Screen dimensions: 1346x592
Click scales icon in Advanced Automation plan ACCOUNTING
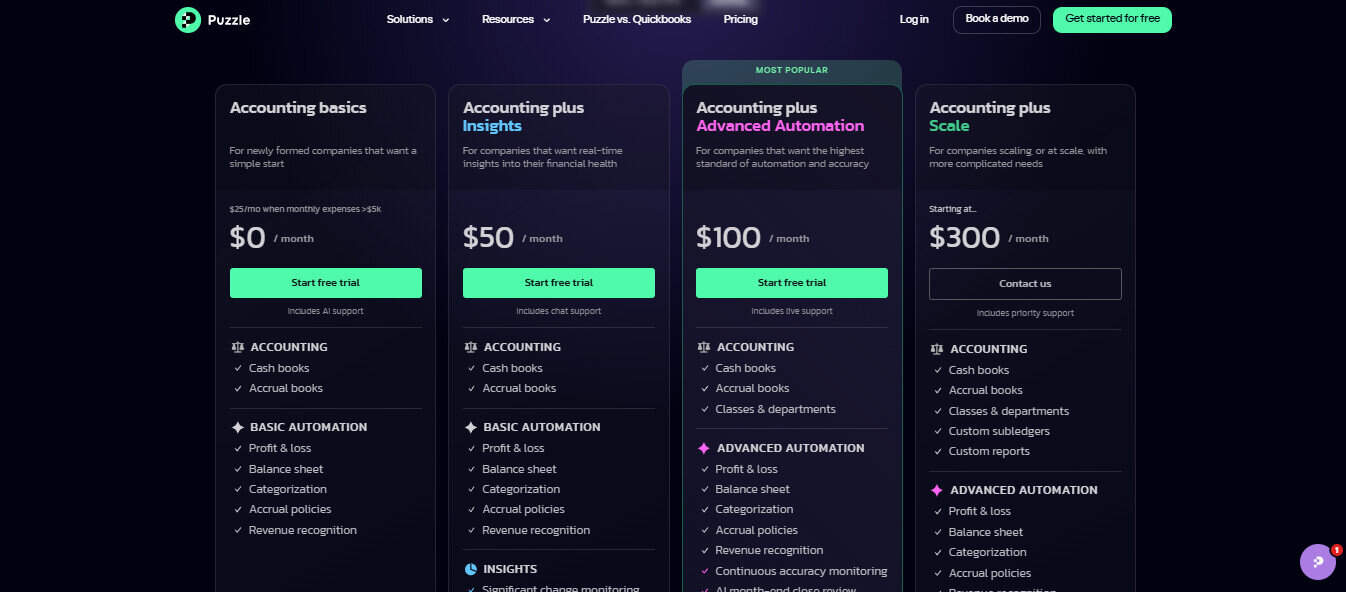pos(703,347)
